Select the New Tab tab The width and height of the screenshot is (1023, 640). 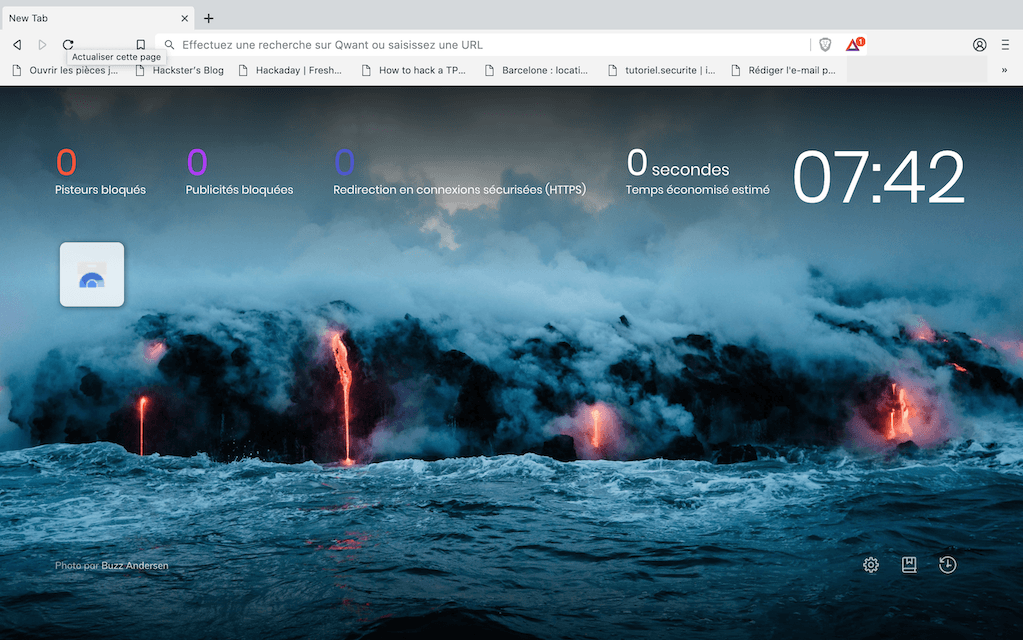coord(90,18)
